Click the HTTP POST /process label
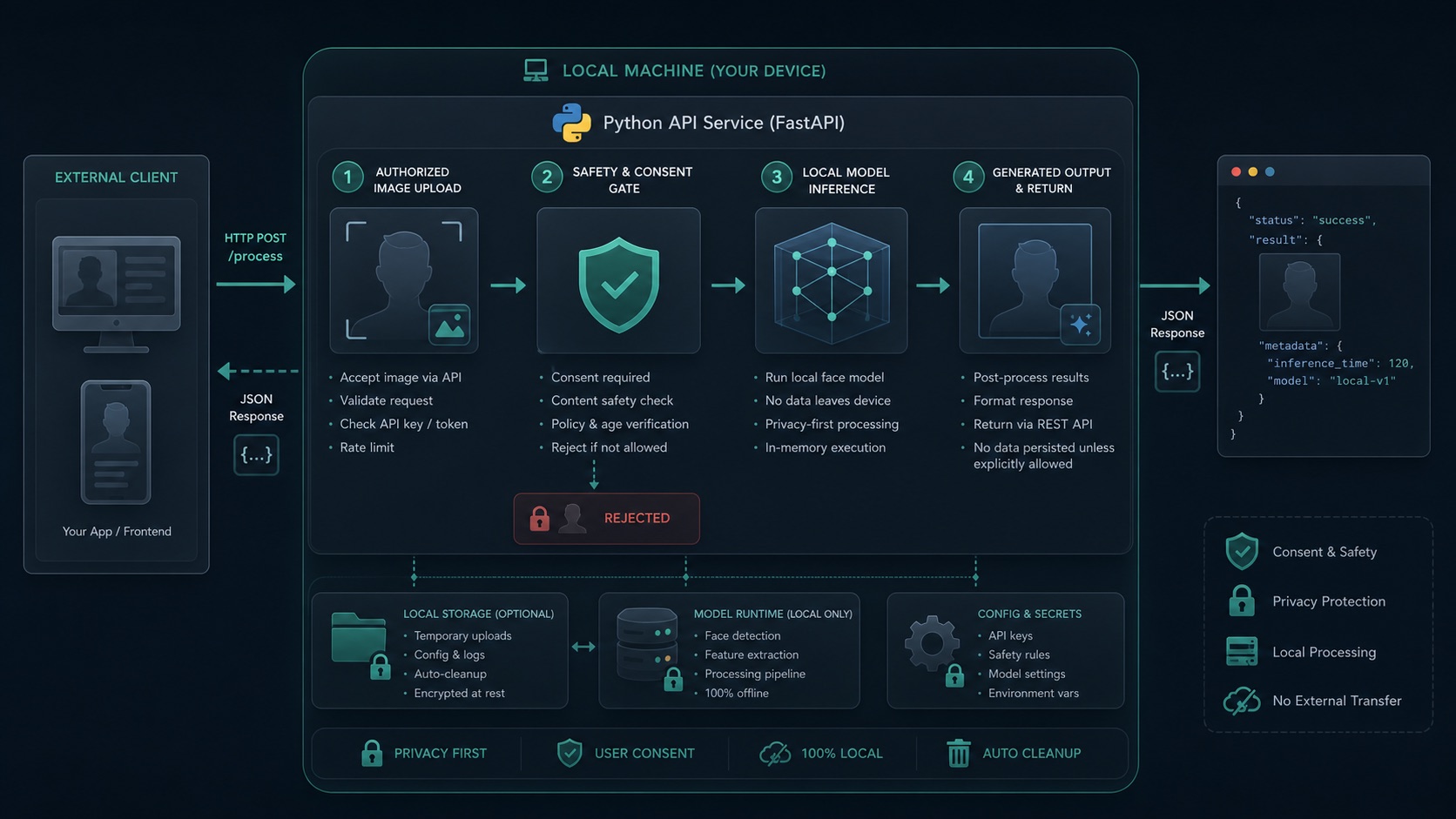 click(255, 247)
